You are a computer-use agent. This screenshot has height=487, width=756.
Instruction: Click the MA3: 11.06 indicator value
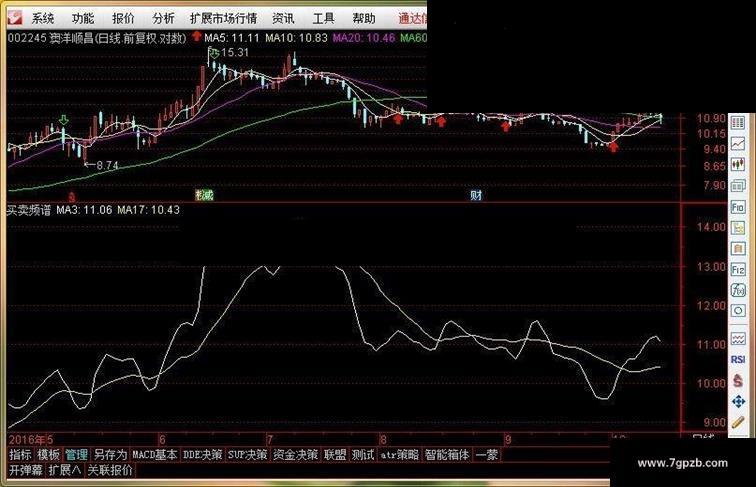click(x=84, y=210)
